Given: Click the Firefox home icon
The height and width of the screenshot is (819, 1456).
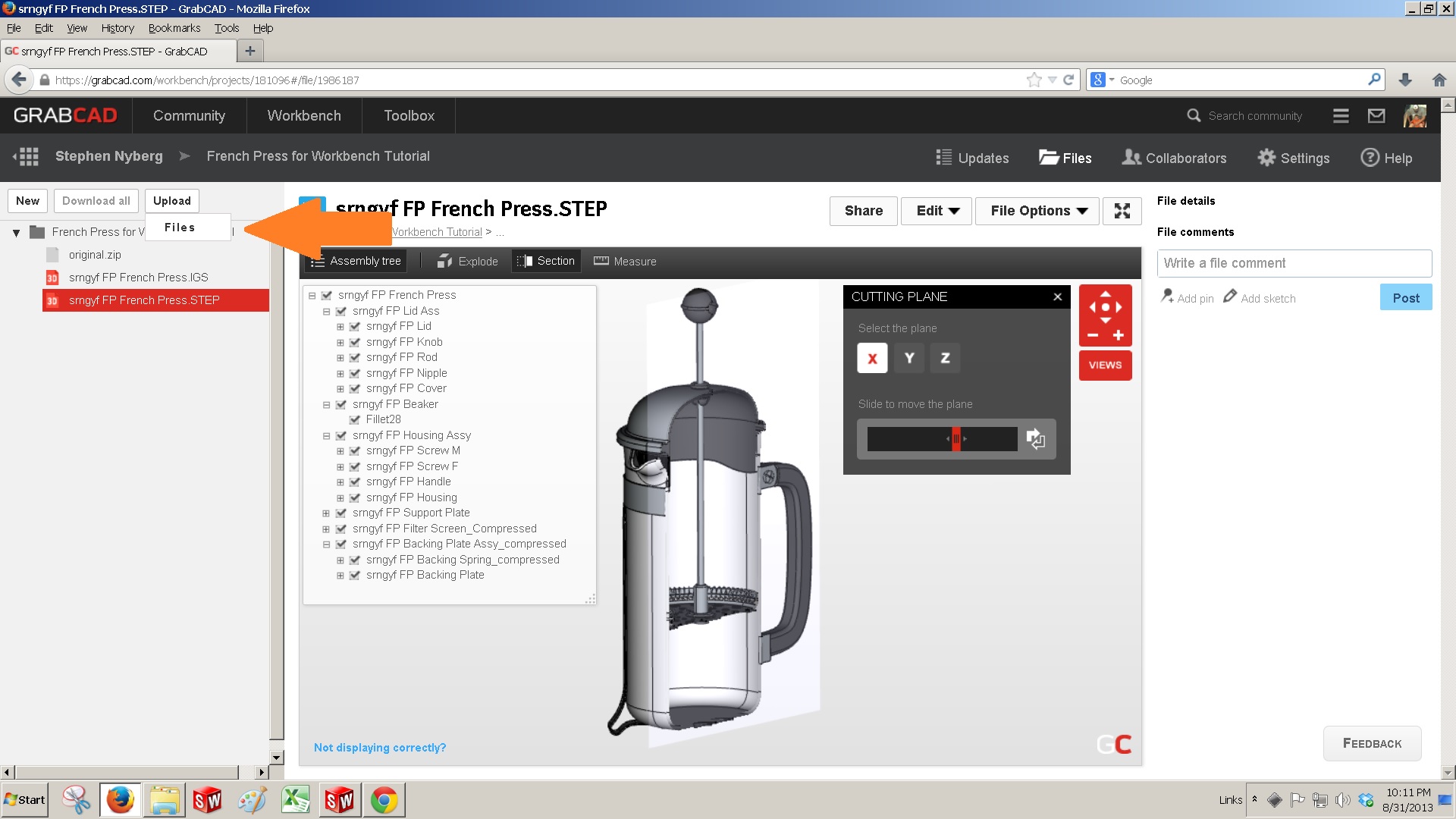Looking at the screenshot, I should tap(1439, 80).
